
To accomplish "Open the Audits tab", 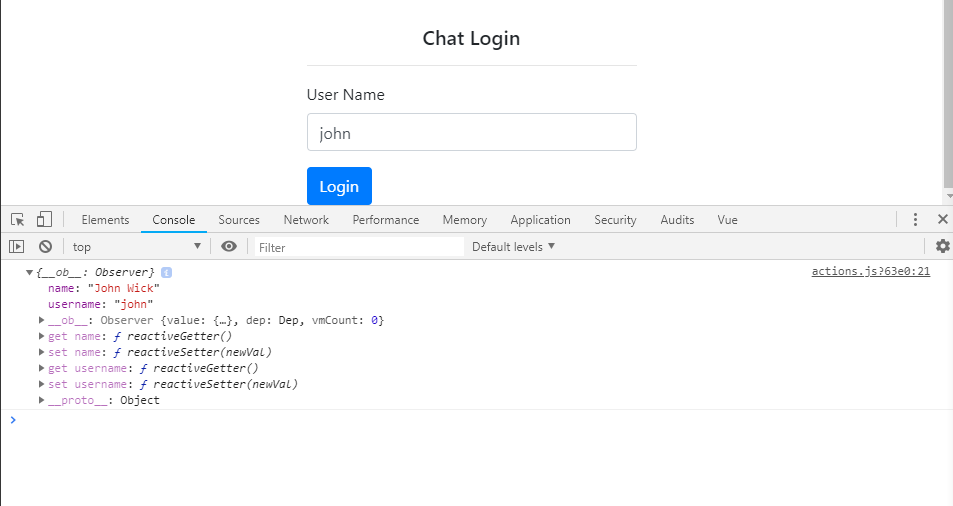I will 677,220.
